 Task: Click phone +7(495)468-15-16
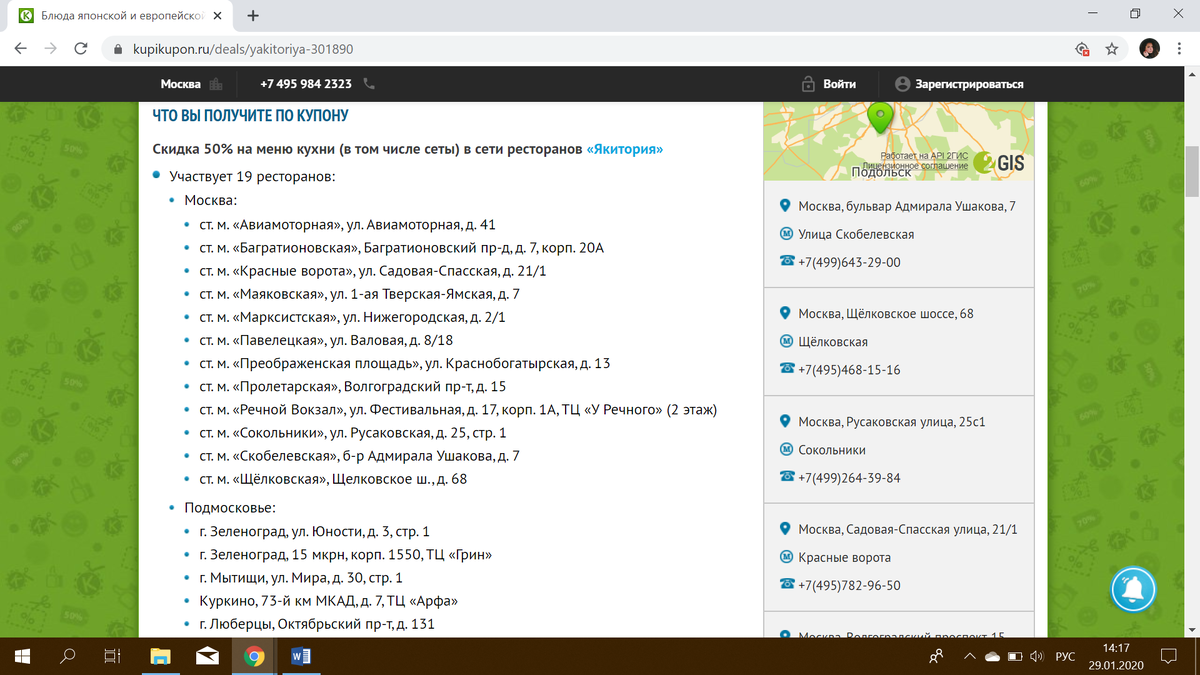pos(849,370)
